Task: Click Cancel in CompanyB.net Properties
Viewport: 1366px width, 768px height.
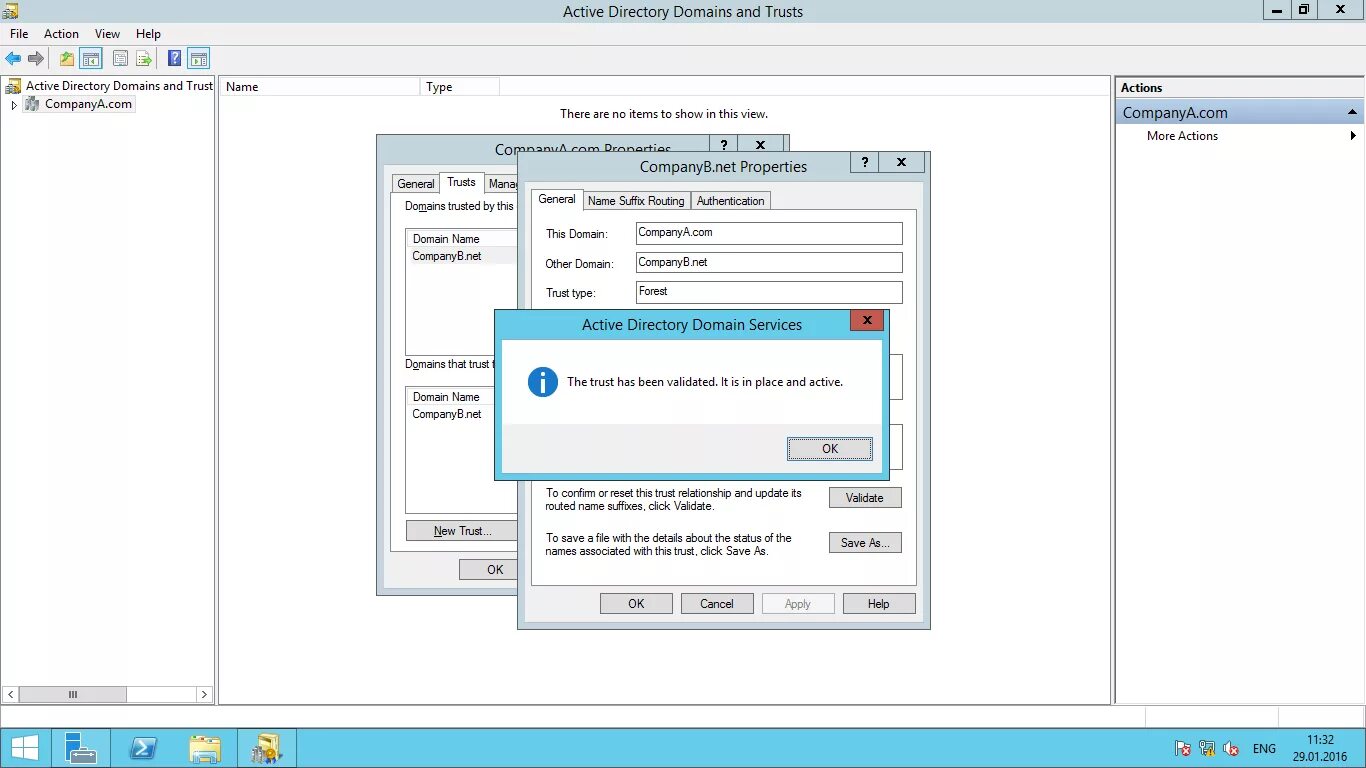Action: [717, 604]
